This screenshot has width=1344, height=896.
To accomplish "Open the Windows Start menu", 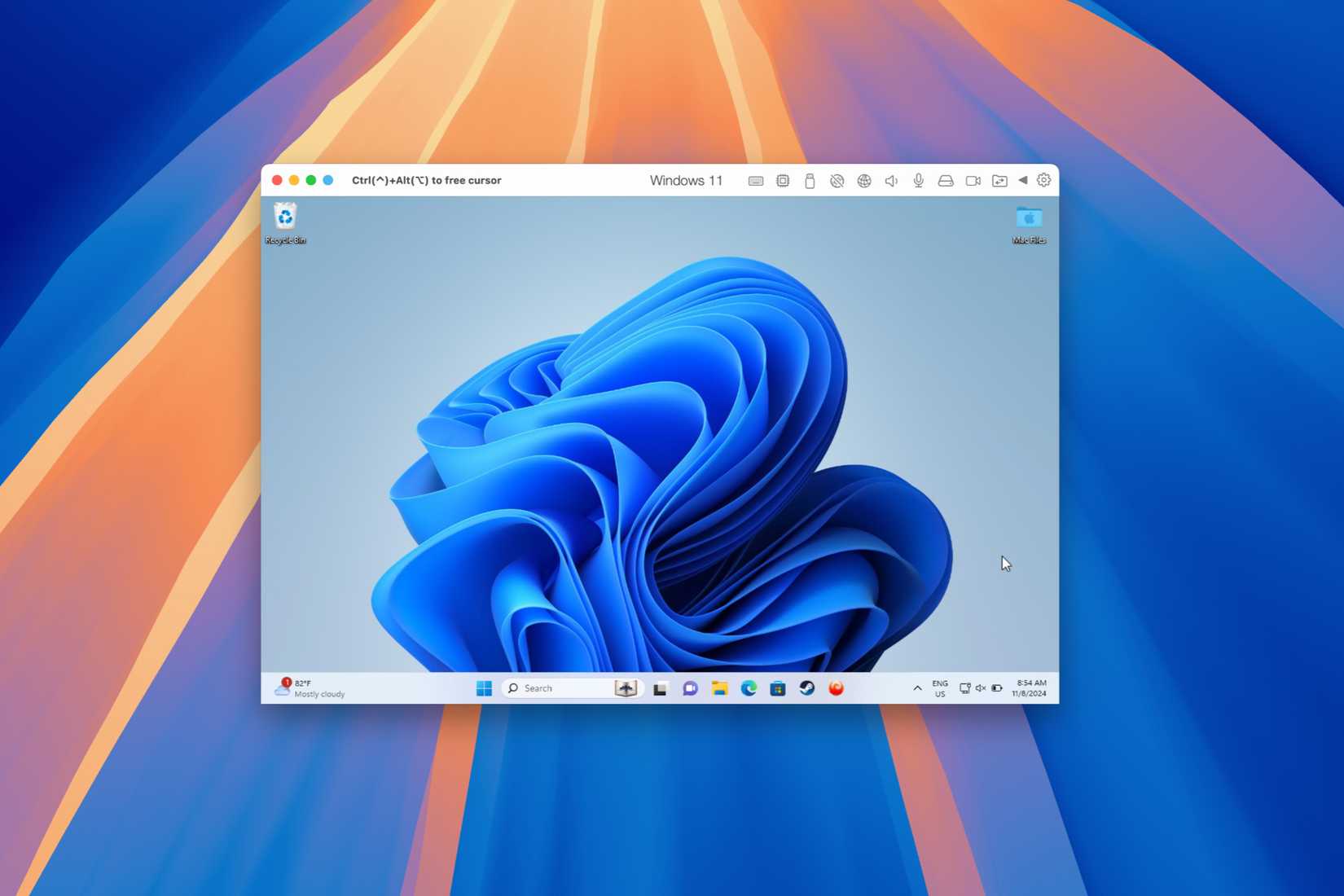I will [482, 688].
